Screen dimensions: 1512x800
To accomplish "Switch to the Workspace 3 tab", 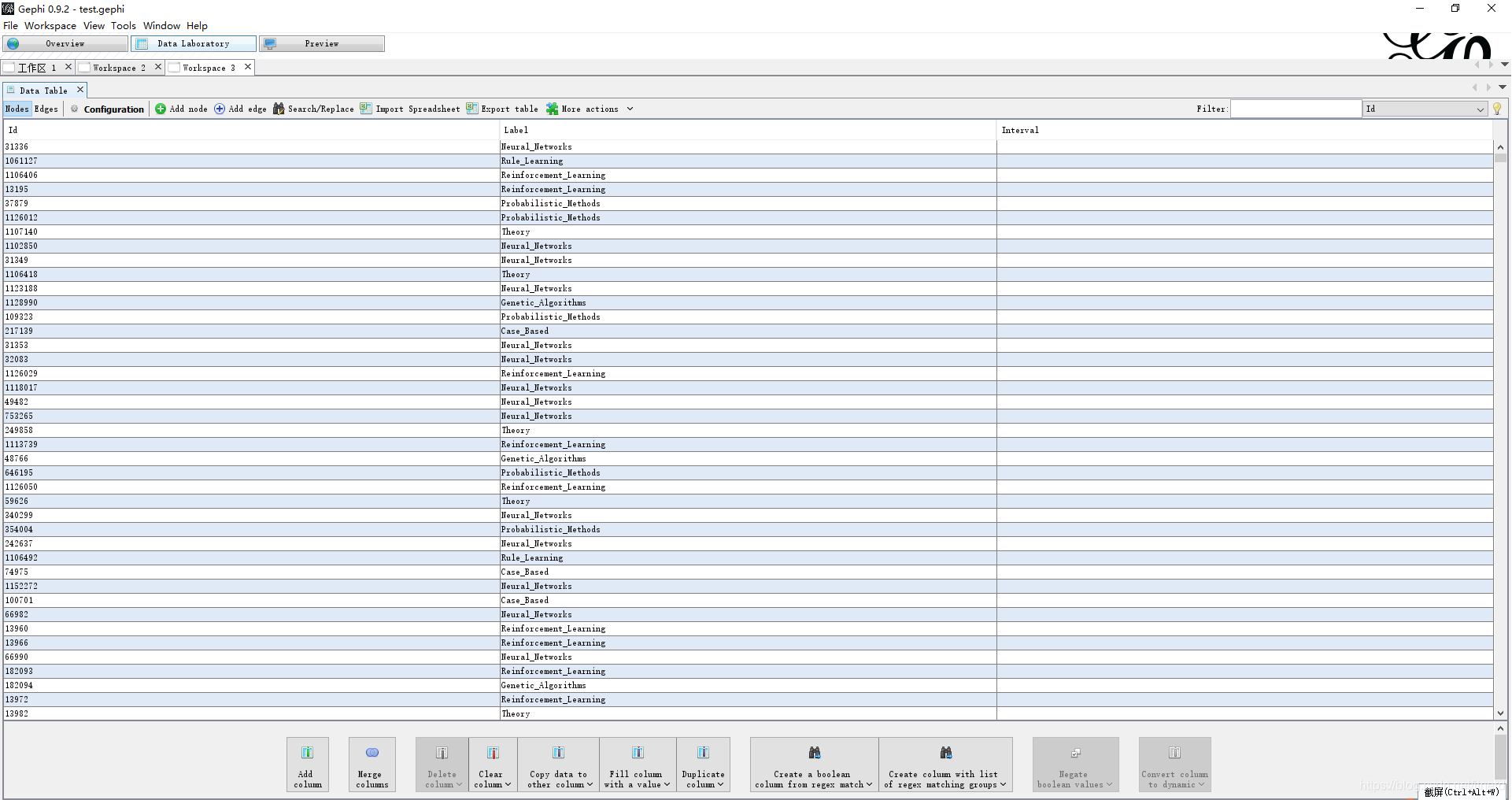I will (209, 68).
